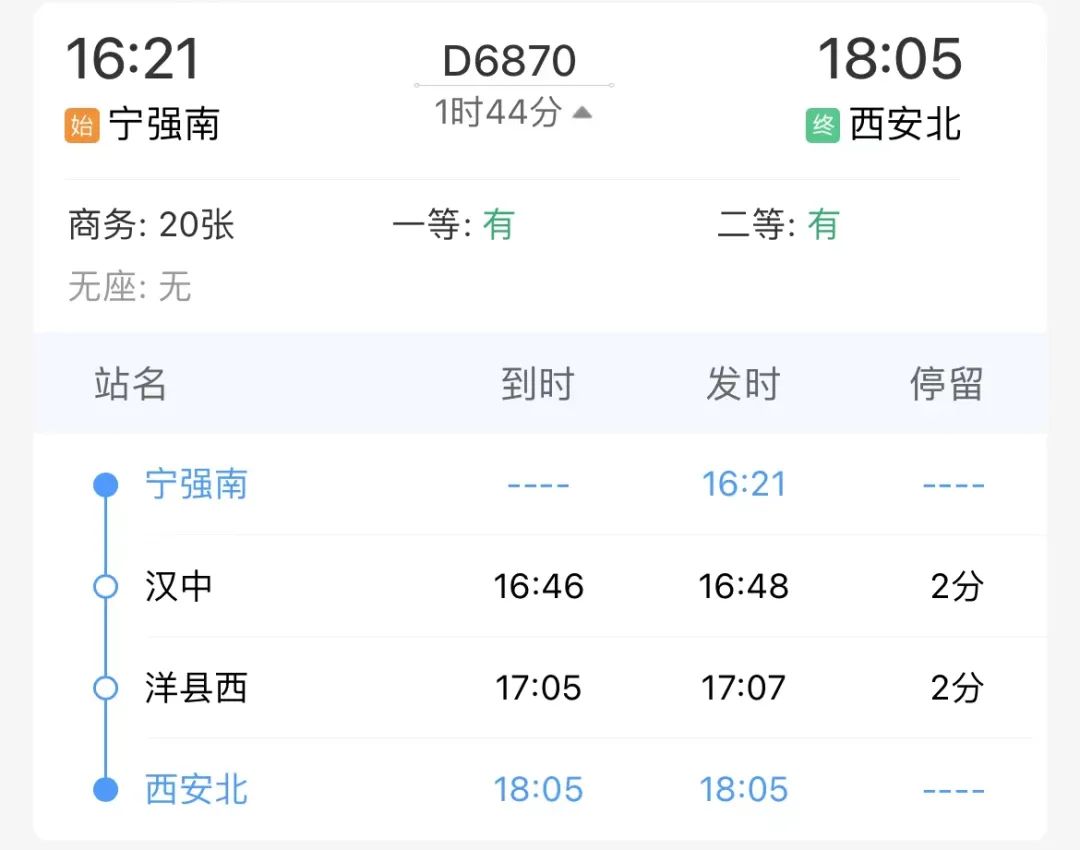Open the 西安北 station row in the stop list
The height and width of the screenshot is (850, 1080).
click(x=540, y=789)
